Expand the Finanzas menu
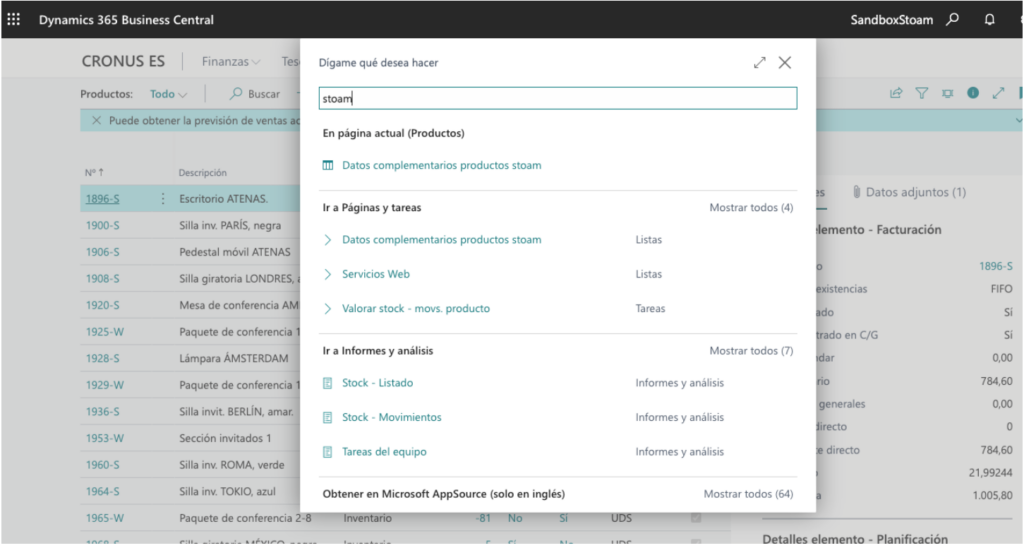Screen dimensions: 1024x548 [x=231, y=61]
